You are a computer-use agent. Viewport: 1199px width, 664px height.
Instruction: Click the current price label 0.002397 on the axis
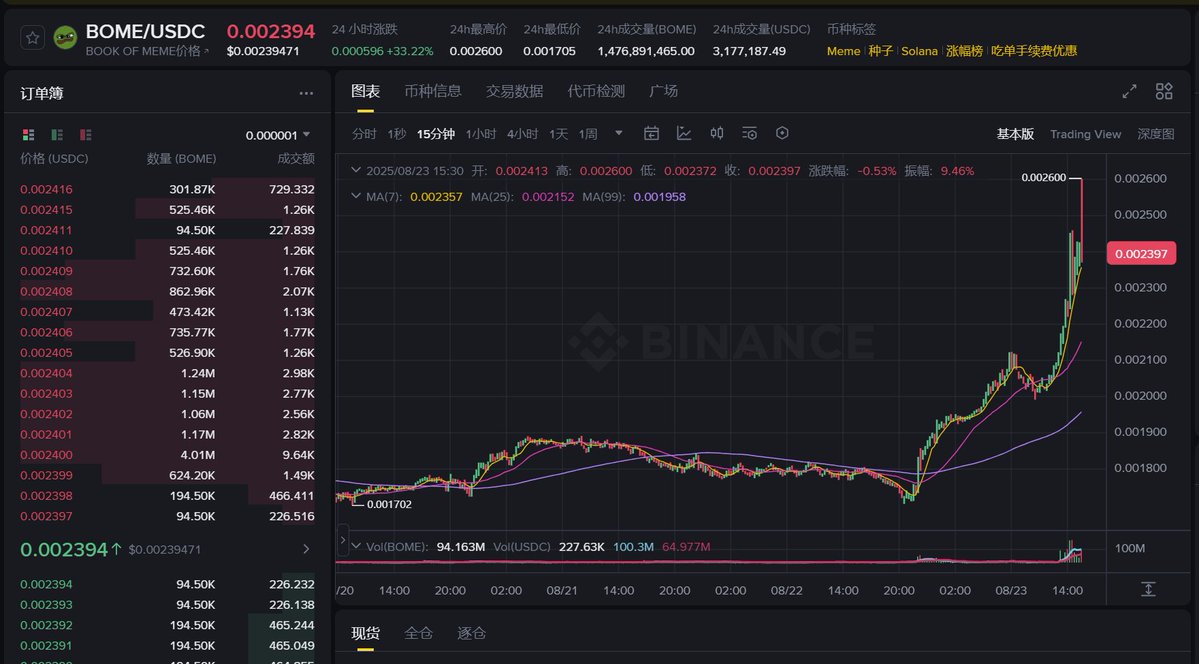[1141, 253]
